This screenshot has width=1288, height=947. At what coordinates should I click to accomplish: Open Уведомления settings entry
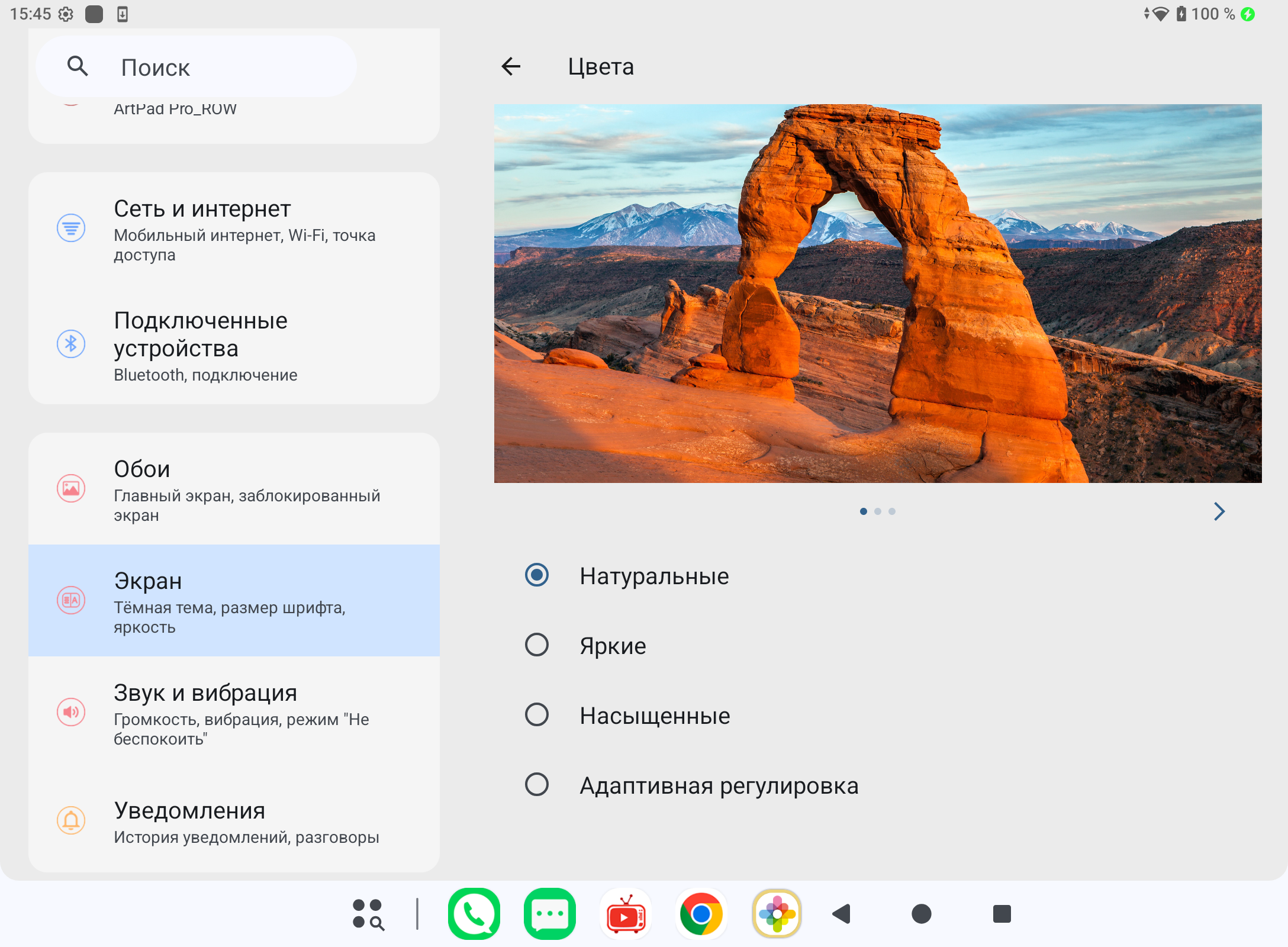[234, 822]
